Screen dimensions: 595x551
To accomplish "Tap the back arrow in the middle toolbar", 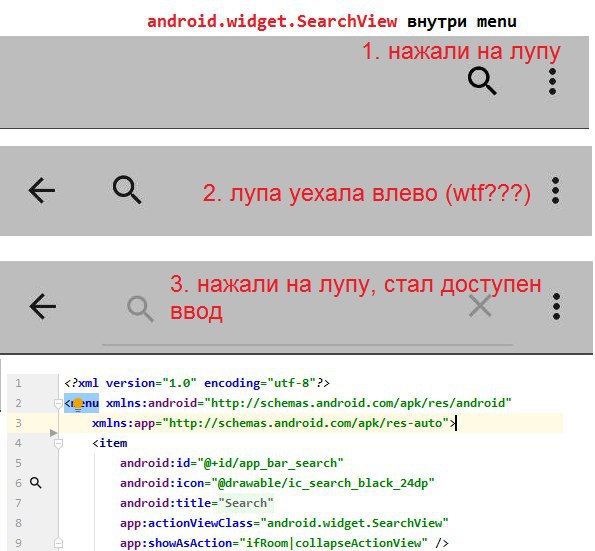I will [42, 190].
